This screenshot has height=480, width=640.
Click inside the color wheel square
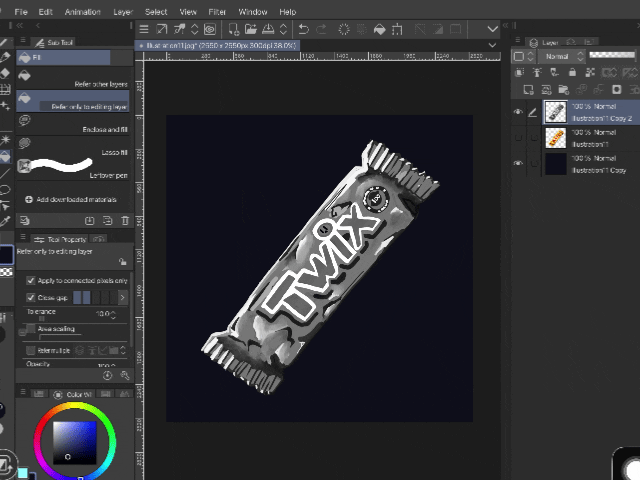75,443
